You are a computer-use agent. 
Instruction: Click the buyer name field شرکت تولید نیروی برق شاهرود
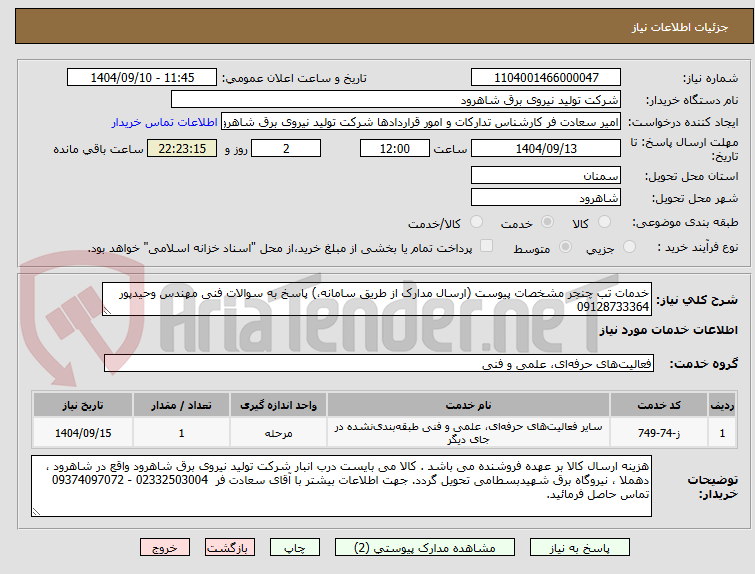pyautogui.click(x=396, y=100)
